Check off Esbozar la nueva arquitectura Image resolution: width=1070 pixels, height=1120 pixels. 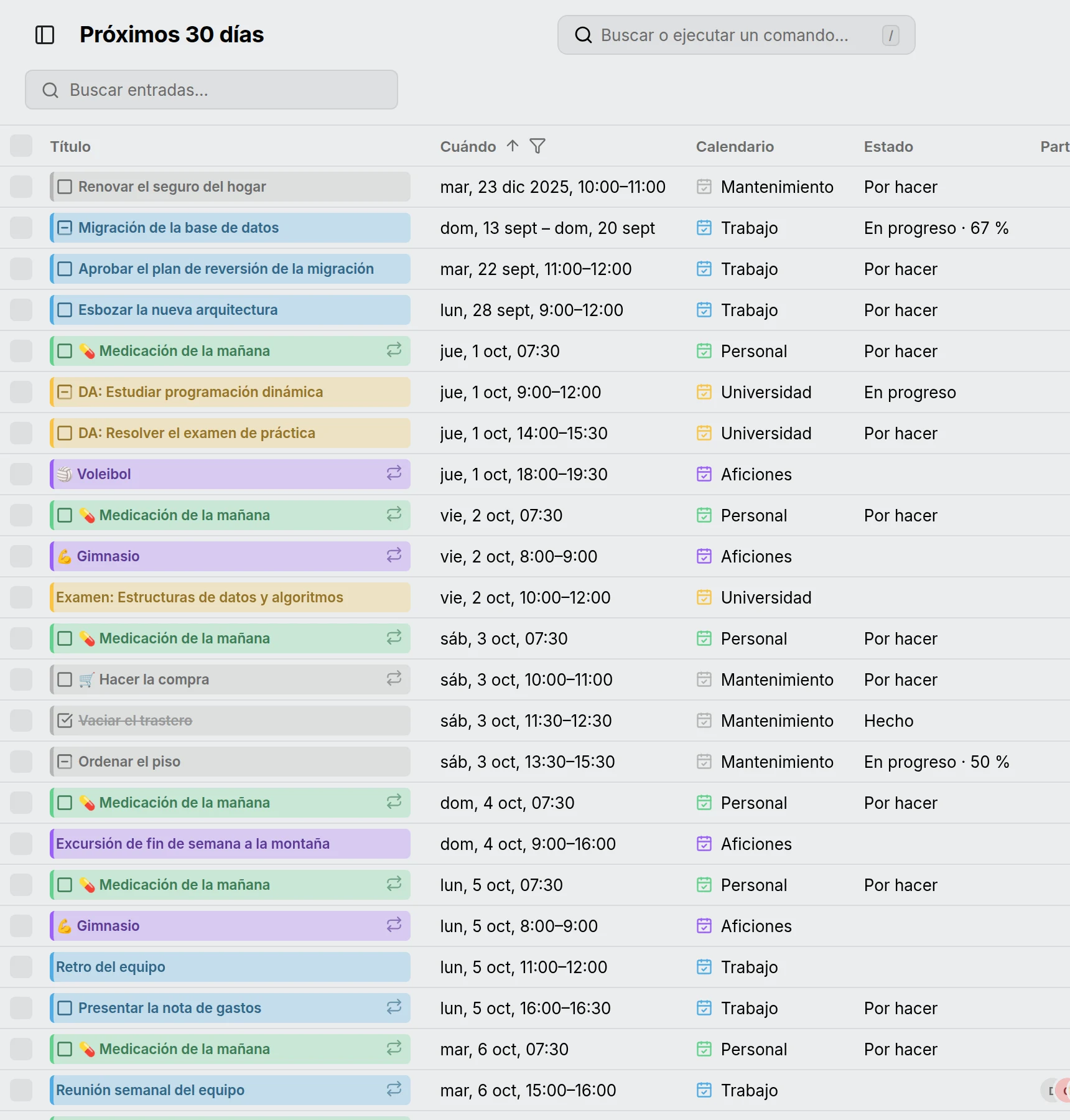(x=65, y=310)
